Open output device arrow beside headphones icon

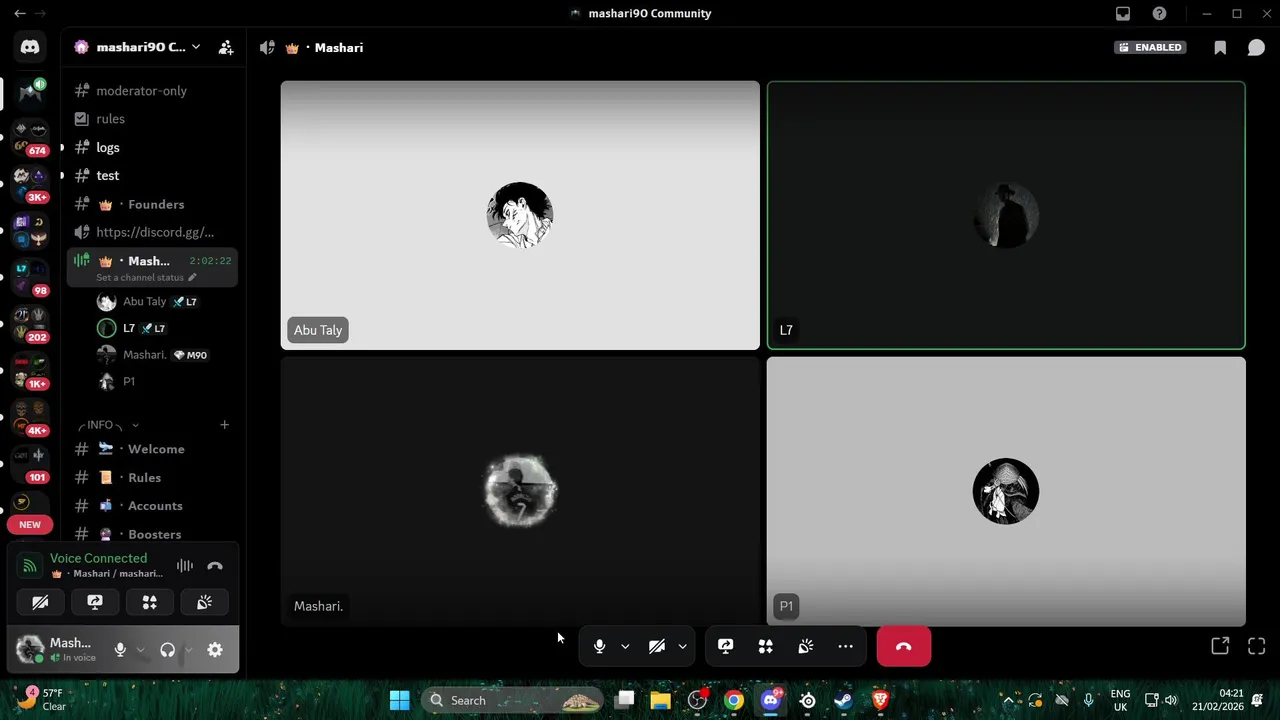click(x=188, y=650)
